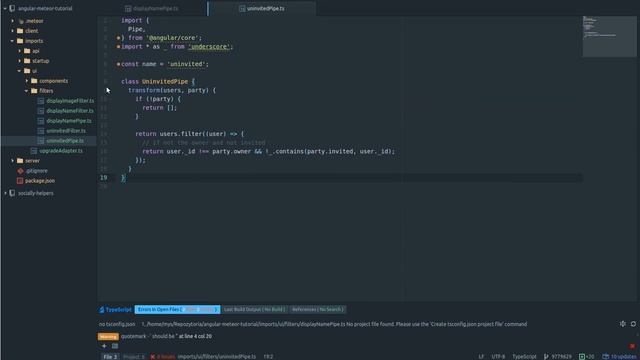Click the linter dot on line 4
This screenshot has height=360, width=640.
point(118,47)
